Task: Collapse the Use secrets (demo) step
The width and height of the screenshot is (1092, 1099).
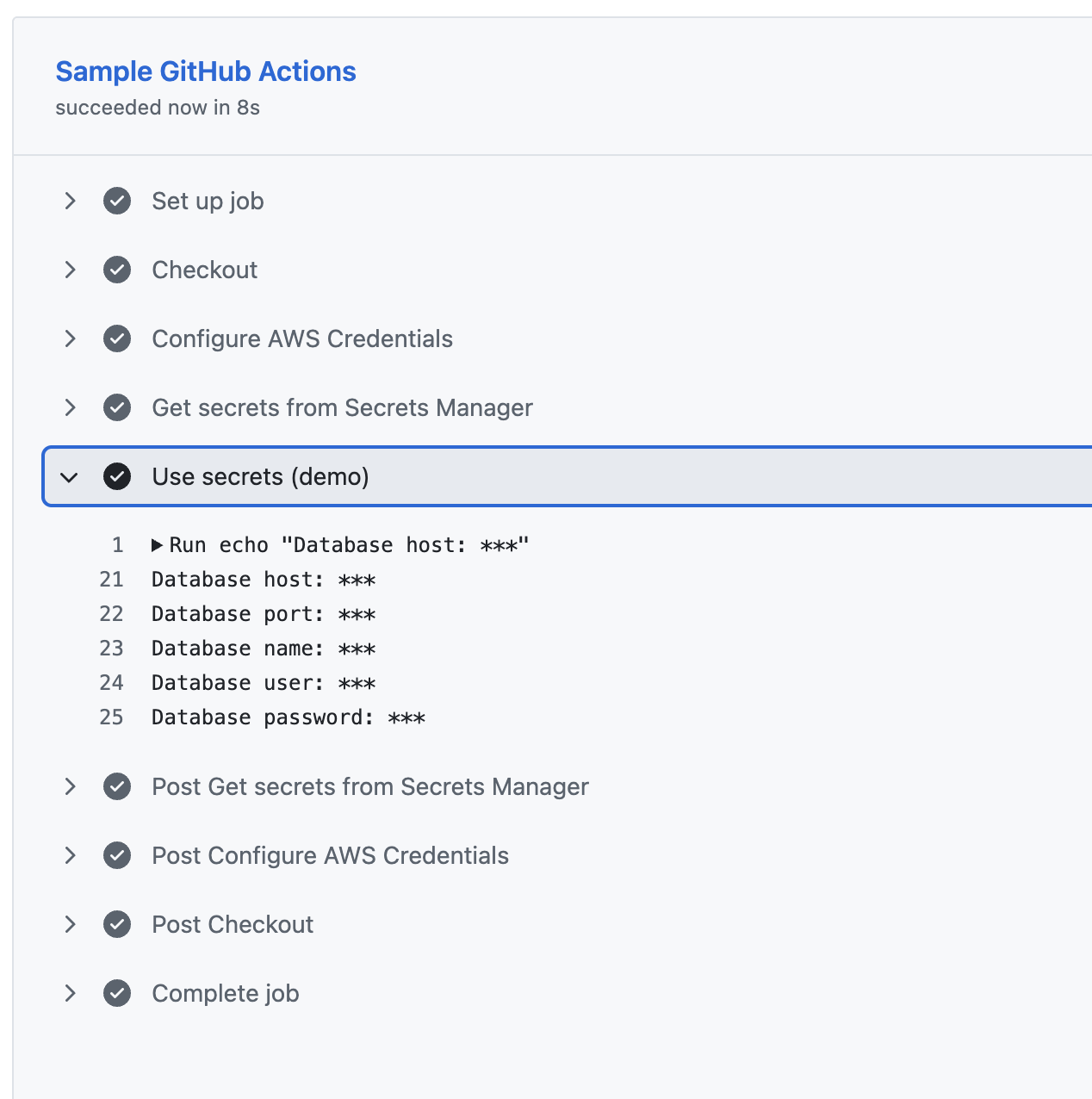Action: pos(70,476)
